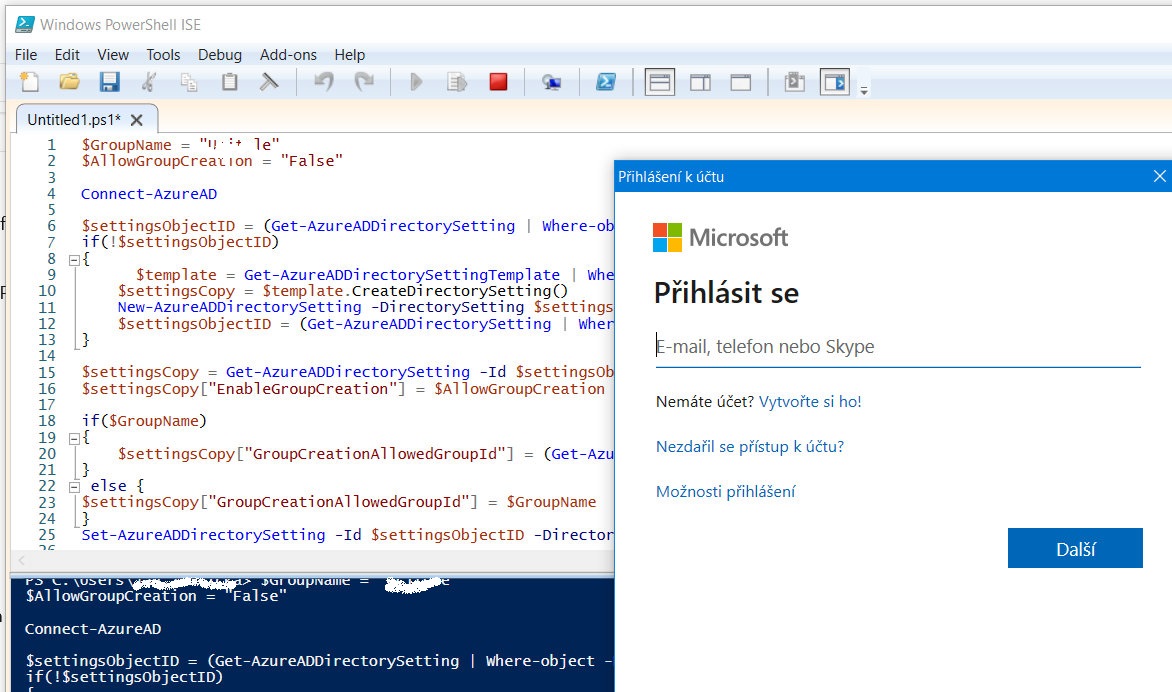1172x692 pixels.
Task: Run selection using the Run Selection icon
Action: point(457,81)
